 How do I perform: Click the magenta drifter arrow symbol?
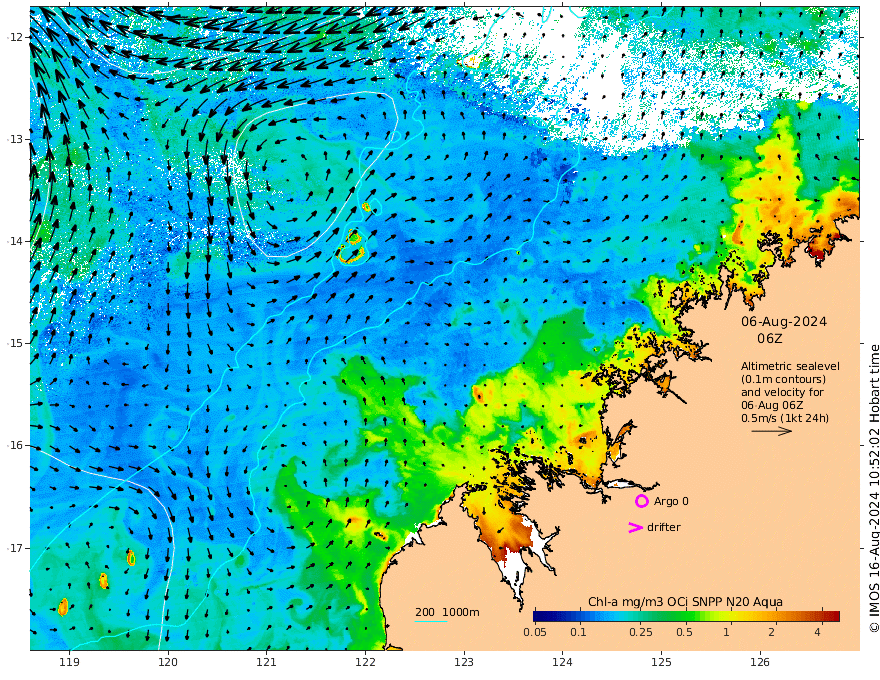coord(635,527)
